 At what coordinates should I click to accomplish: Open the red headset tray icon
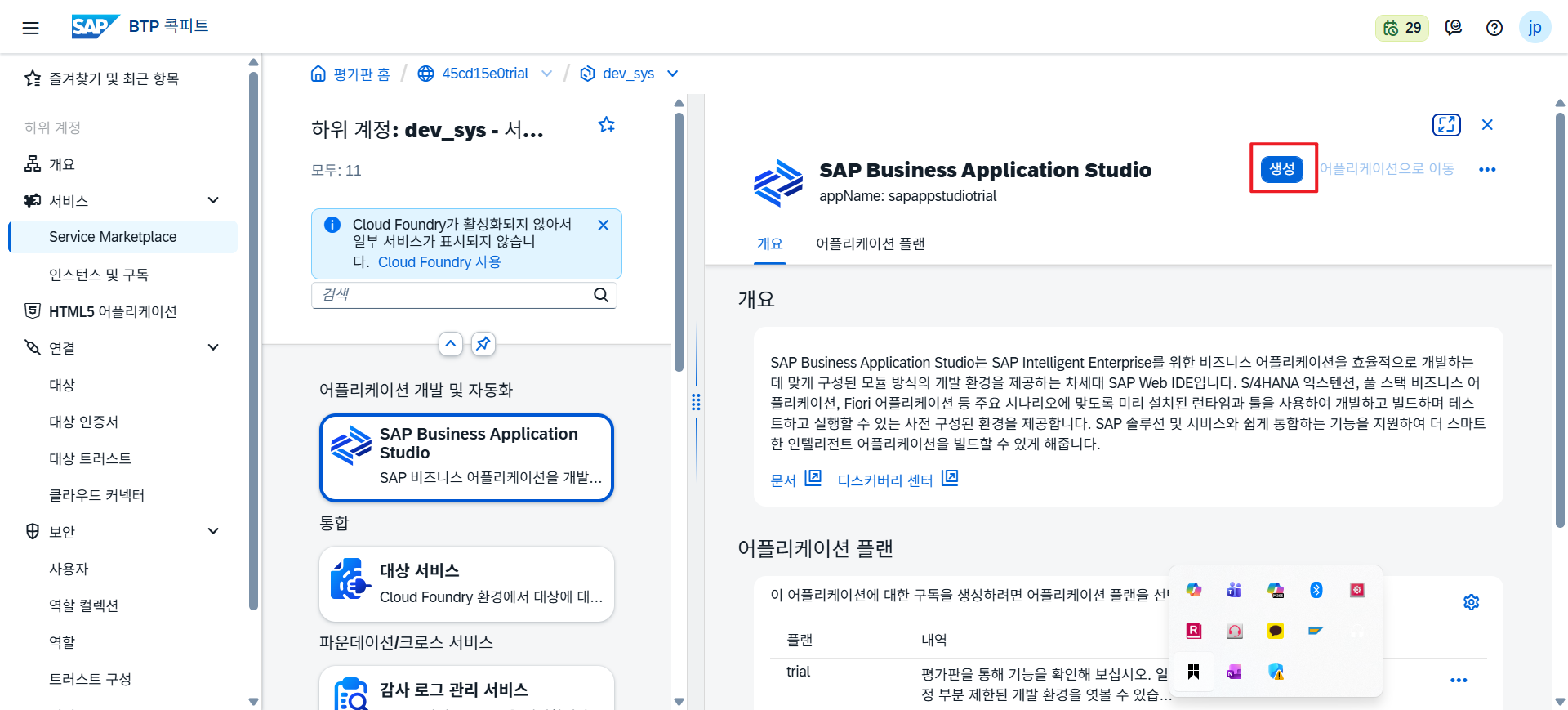(1234, 631)
